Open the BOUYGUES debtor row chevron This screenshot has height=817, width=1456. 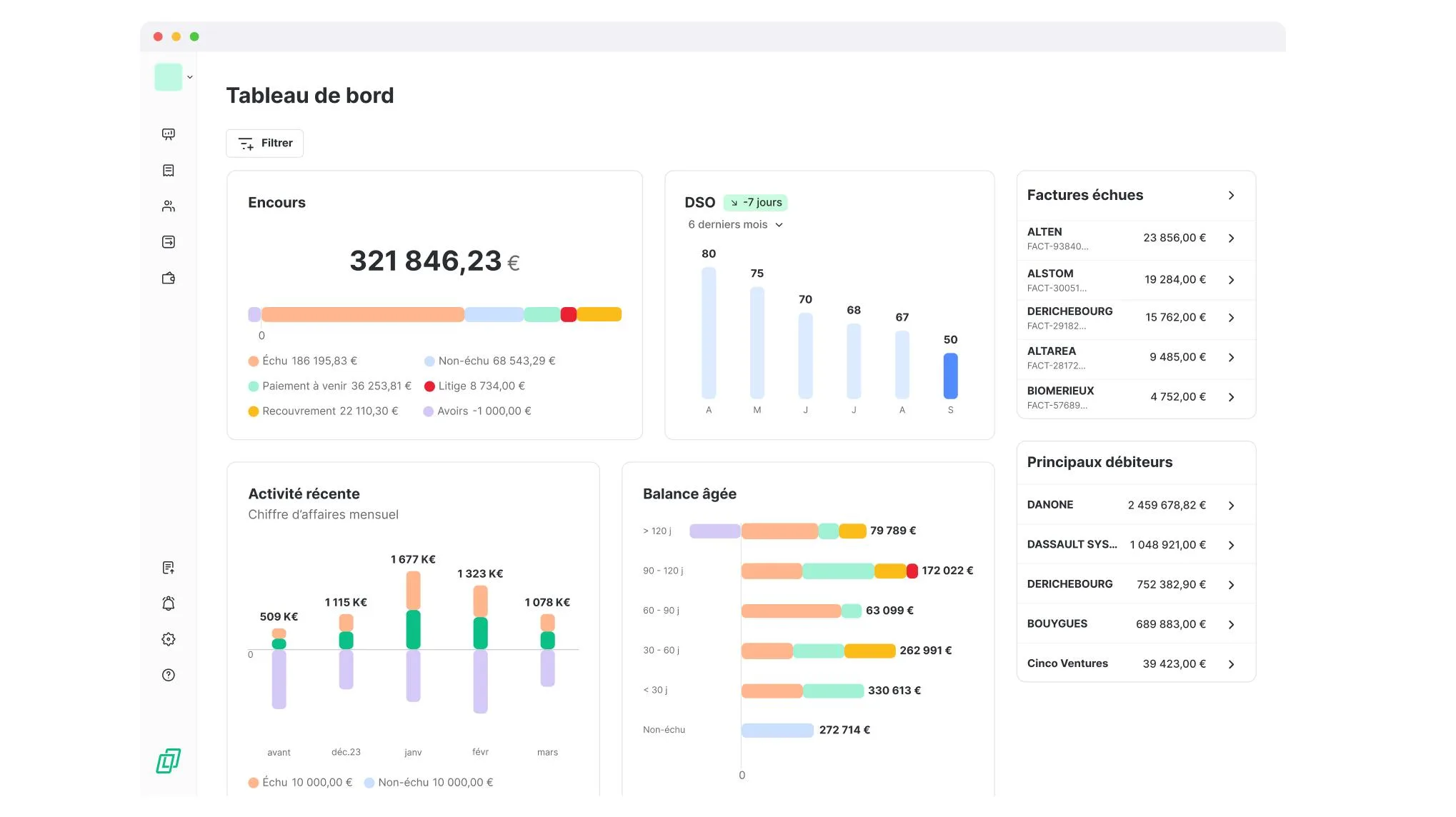tap(1232, 625)
